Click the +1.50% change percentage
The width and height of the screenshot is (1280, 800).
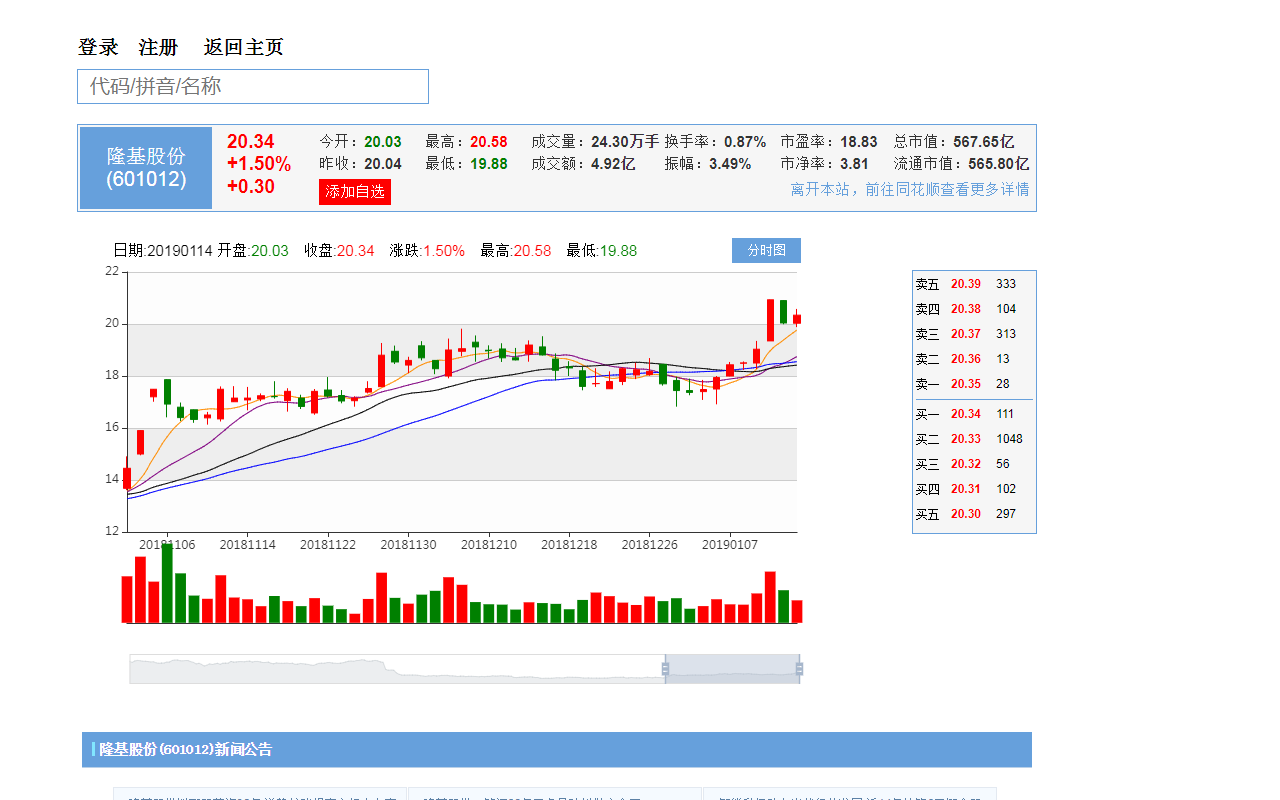259,164
